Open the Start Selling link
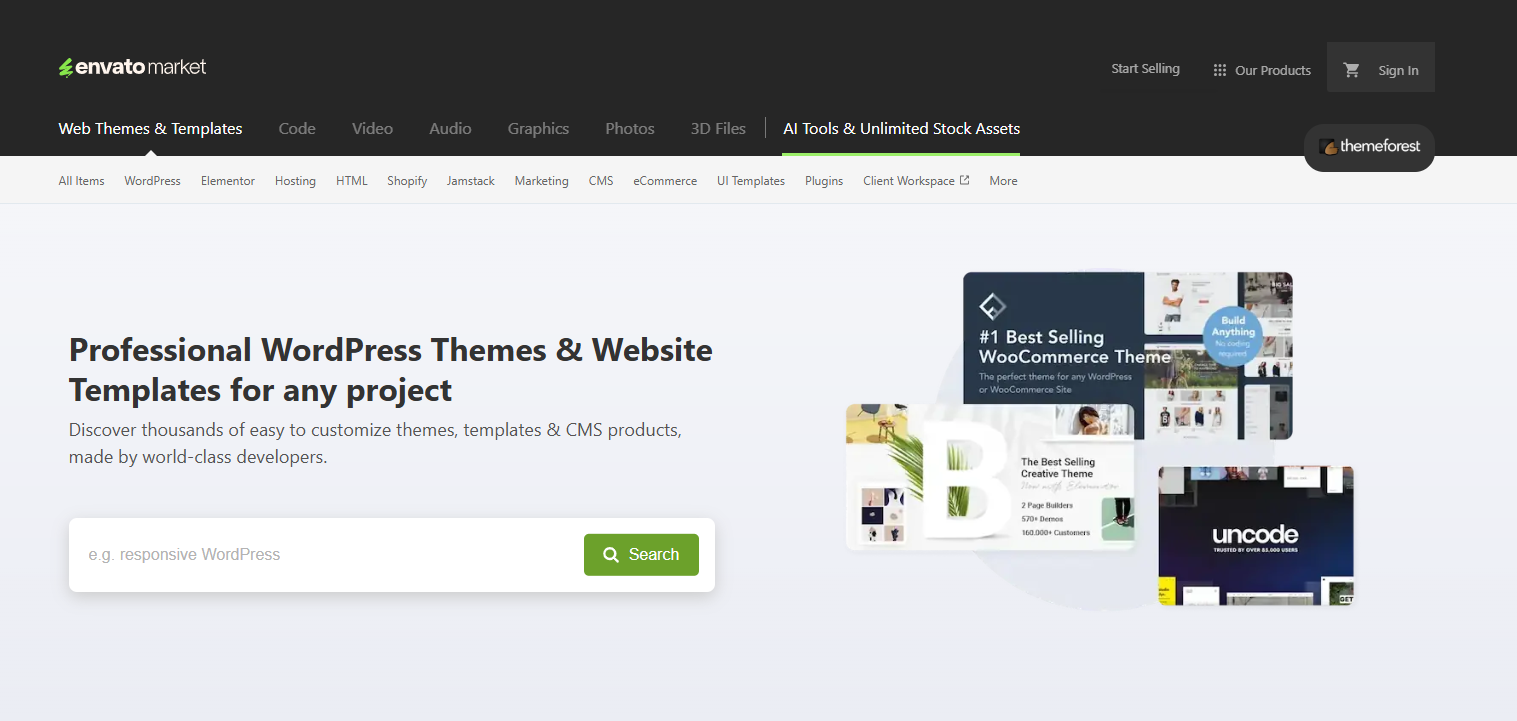This screenshot has height=721, width=1517. pyautogui.click(x=1145, y=69)
